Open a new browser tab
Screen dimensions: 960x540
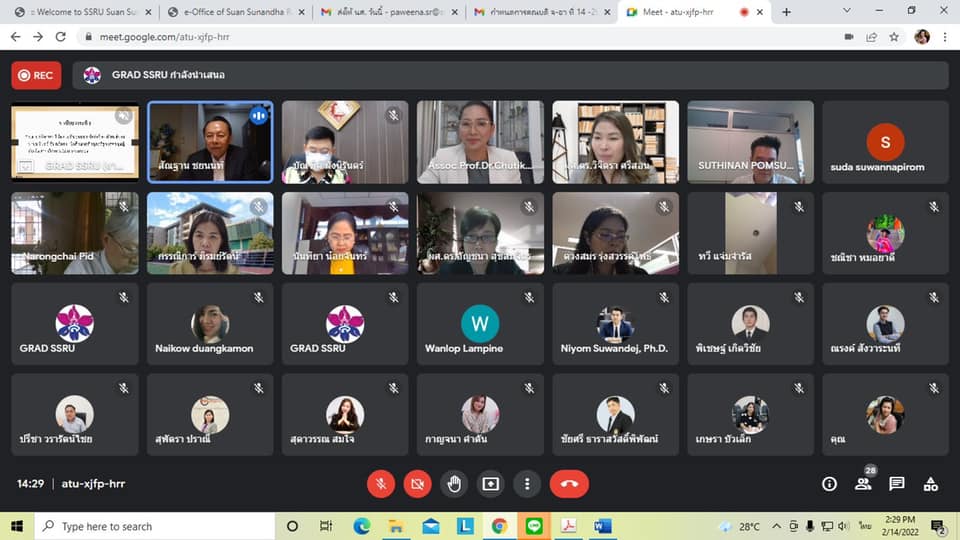point(786,12)
